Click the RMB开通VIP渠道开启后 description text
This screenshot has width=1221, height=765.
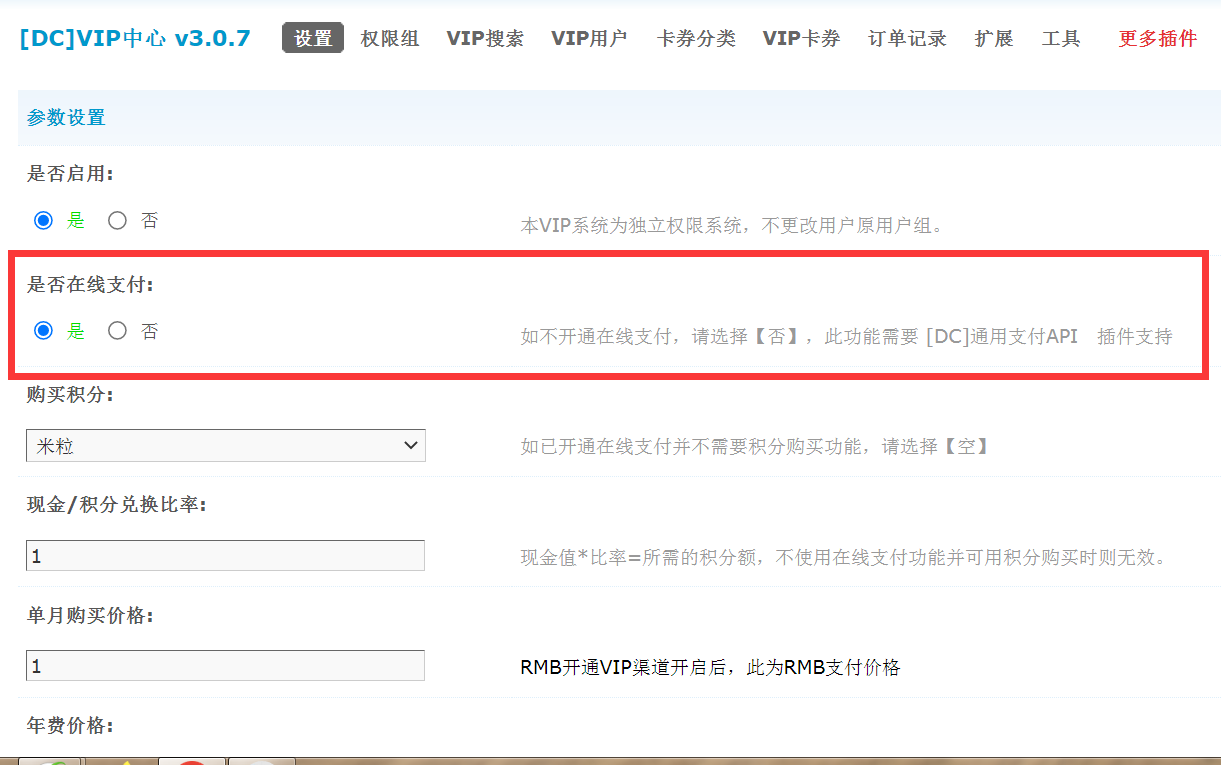[x=710, y=667]
